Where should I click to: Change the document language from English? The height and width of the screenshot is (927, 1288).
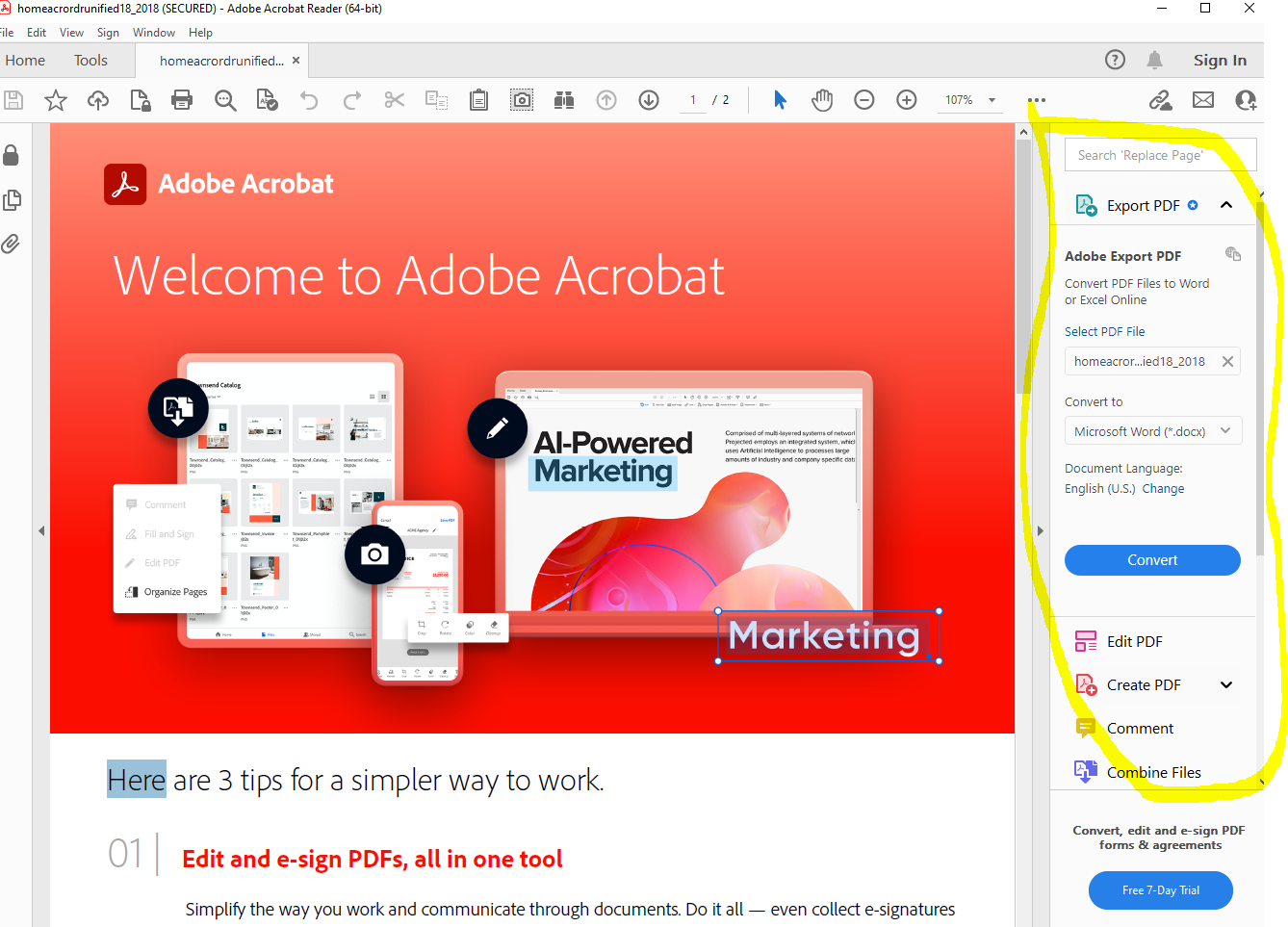click(1163, 488)
